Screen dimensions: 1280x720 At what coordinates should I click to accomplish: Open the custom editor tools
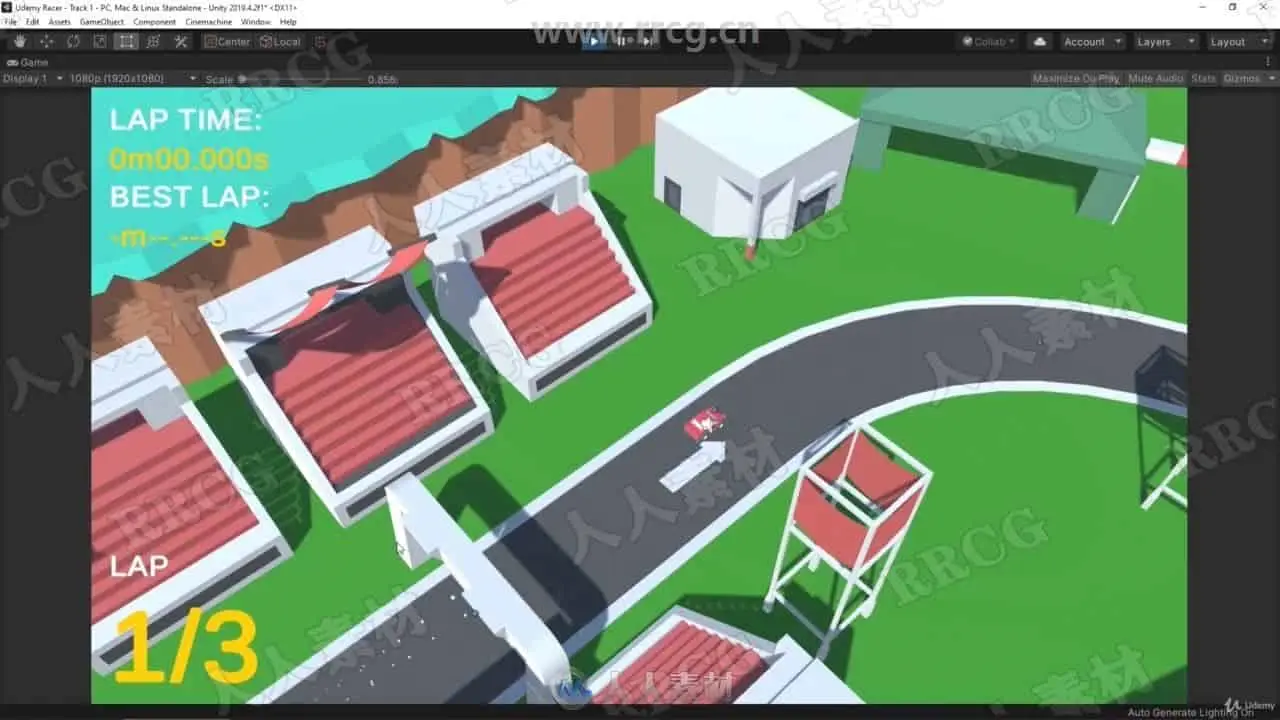point(180,42)
